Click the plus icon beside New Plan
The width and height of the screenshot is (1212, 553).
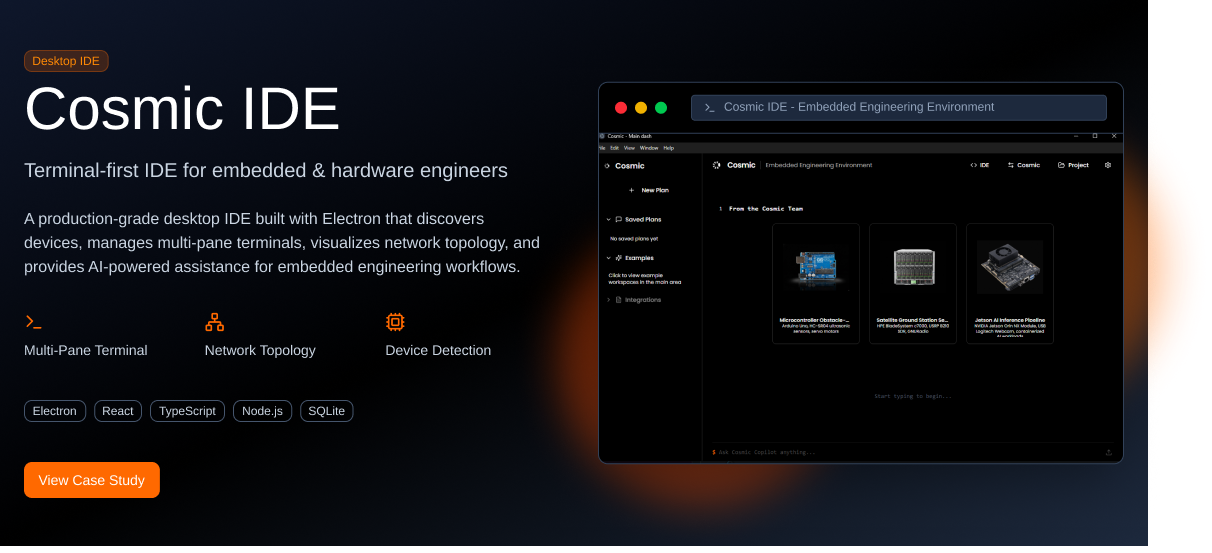point(631,189)
